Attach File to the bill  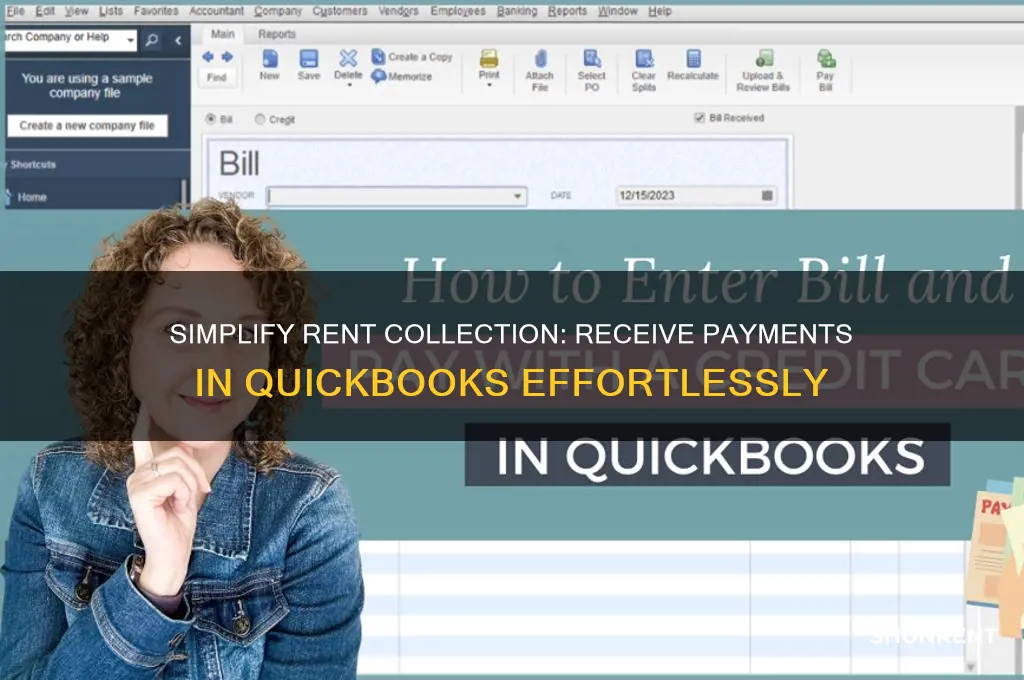coord(539,70)
